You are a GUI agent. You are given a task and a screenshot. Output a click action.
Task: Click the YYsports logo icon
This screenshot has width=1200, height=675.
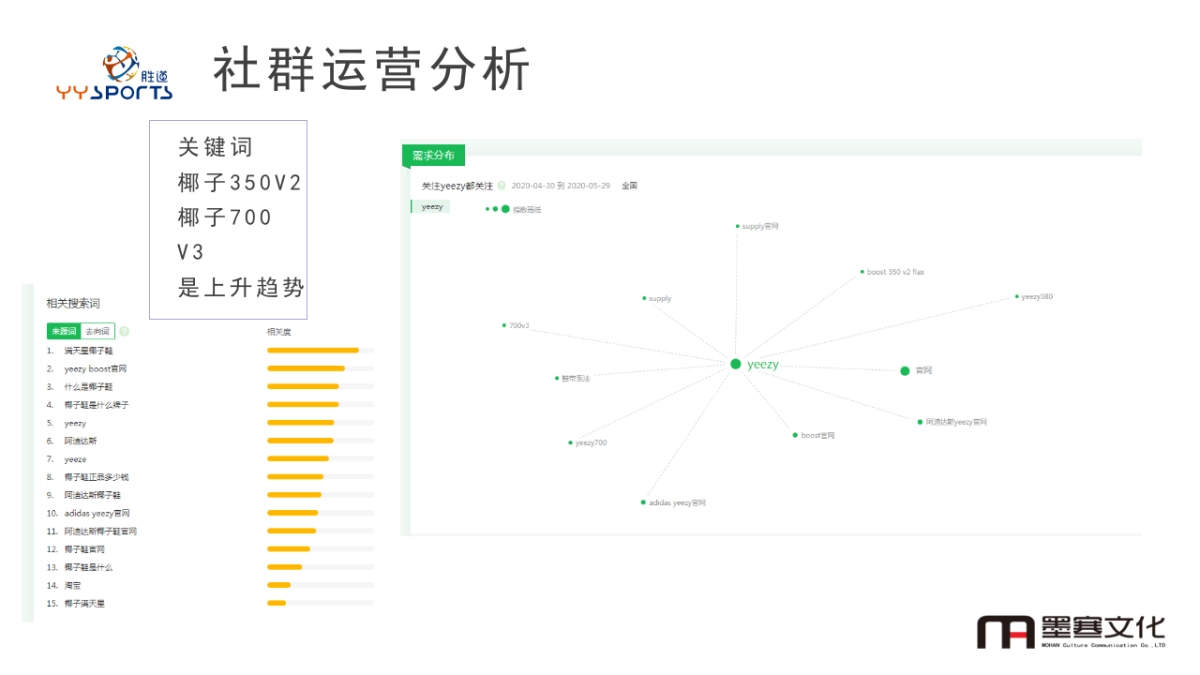120,65
